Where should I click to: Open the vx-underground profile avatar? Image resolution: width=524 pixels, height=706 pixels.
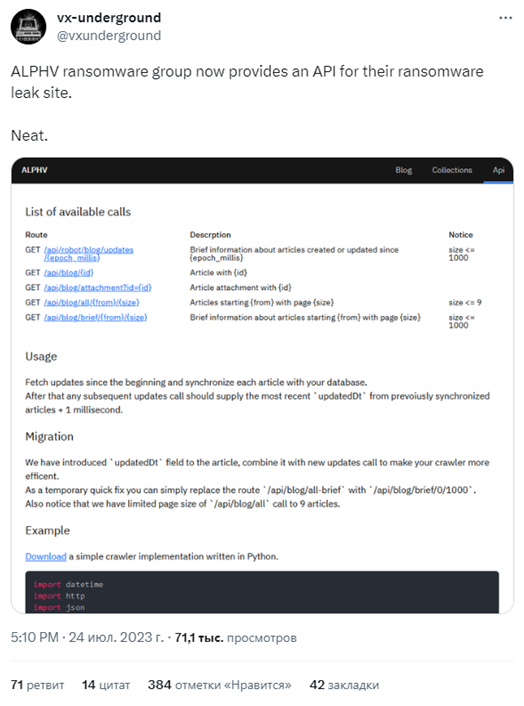click(x=28, y=27)
